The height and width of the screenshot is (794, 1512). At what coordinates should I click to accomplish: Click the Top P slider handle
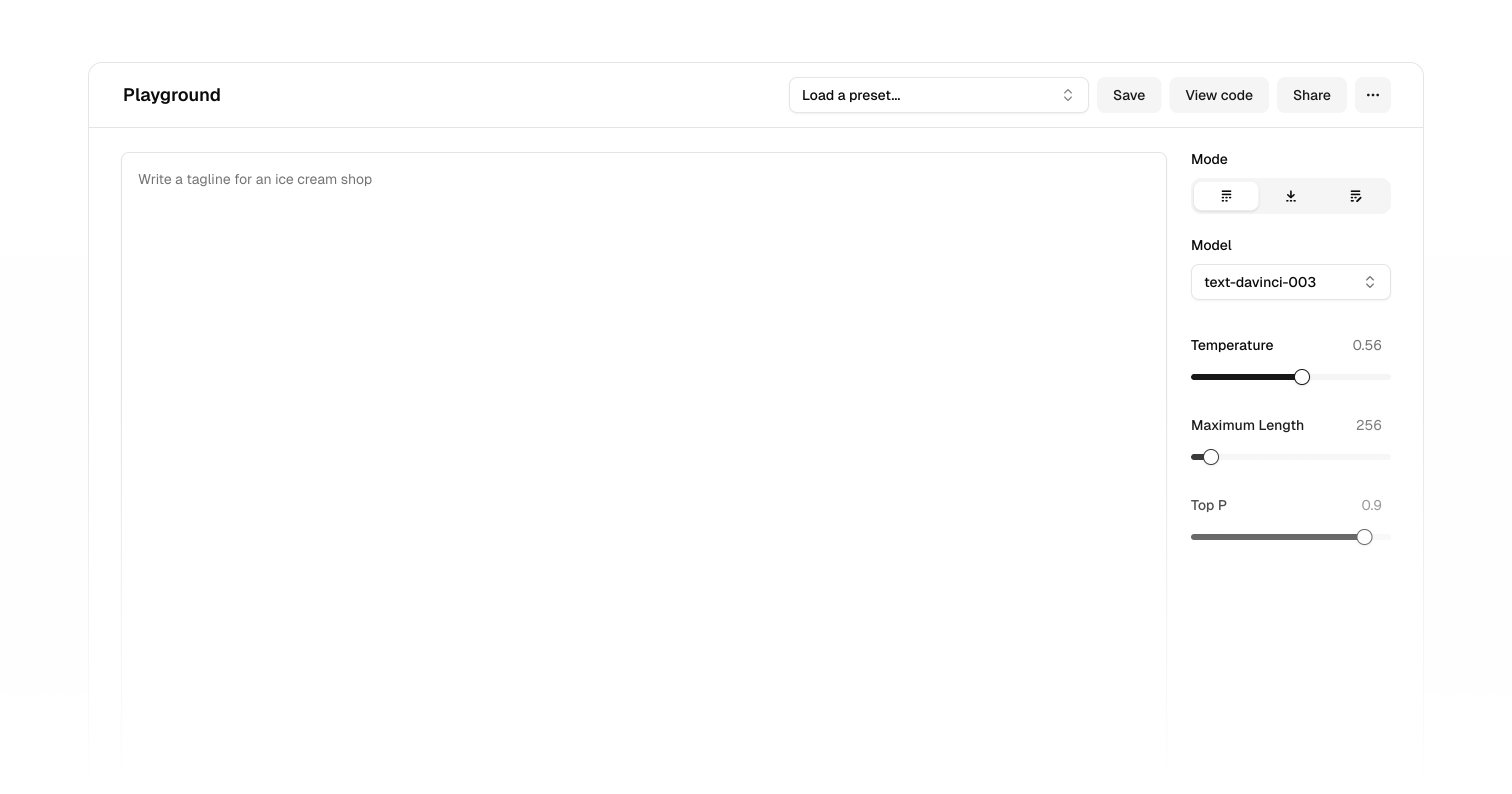(1364, 537)
